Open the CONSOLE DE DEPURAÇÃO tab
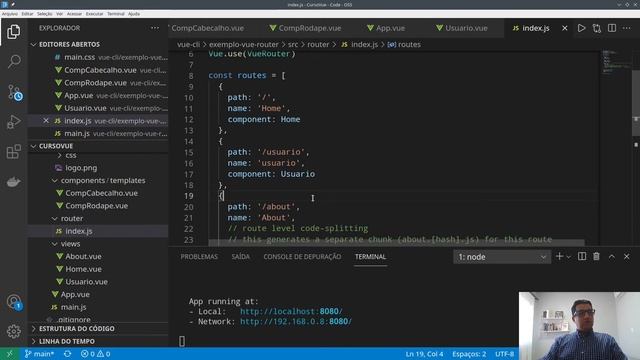This screenshot has height=360, width=640. click(302, 257)
